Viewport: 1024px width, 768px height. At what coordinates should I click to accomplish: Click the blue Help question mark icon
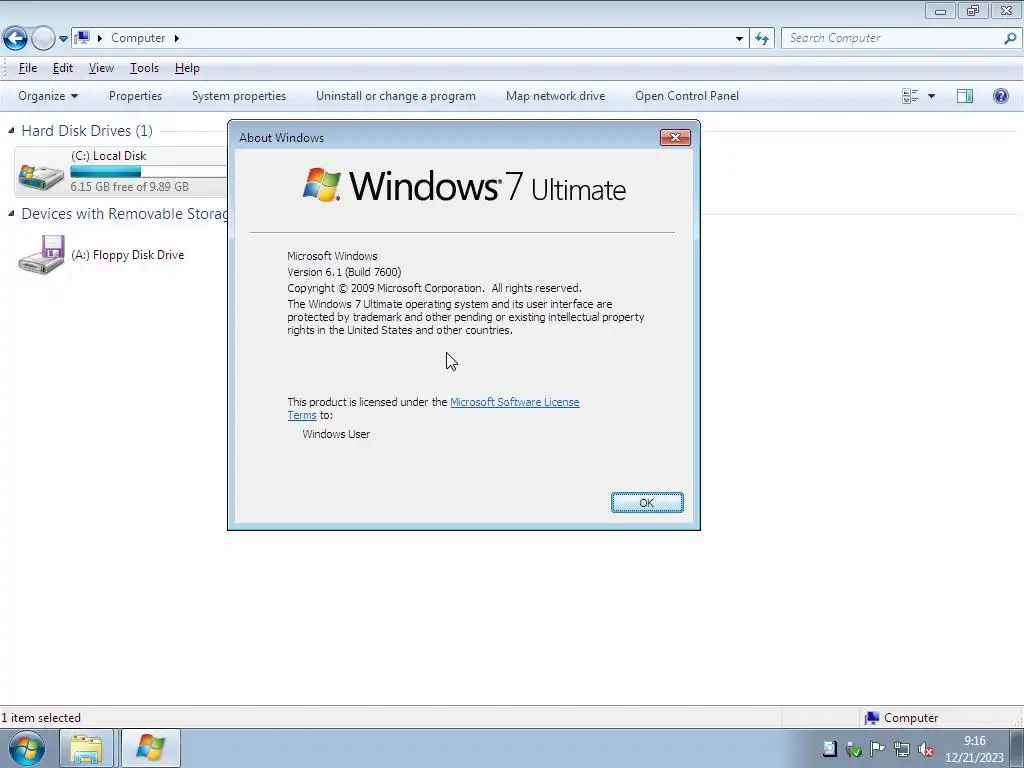tap(1000, 96)
